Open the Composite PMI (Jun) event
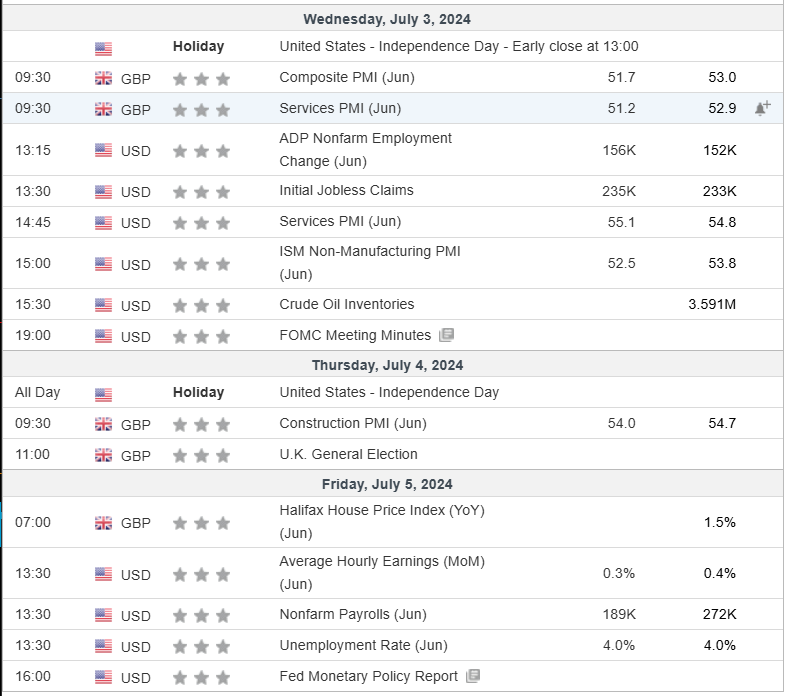The height and width of the screenshot is (696, 788). tap(346, 77)
